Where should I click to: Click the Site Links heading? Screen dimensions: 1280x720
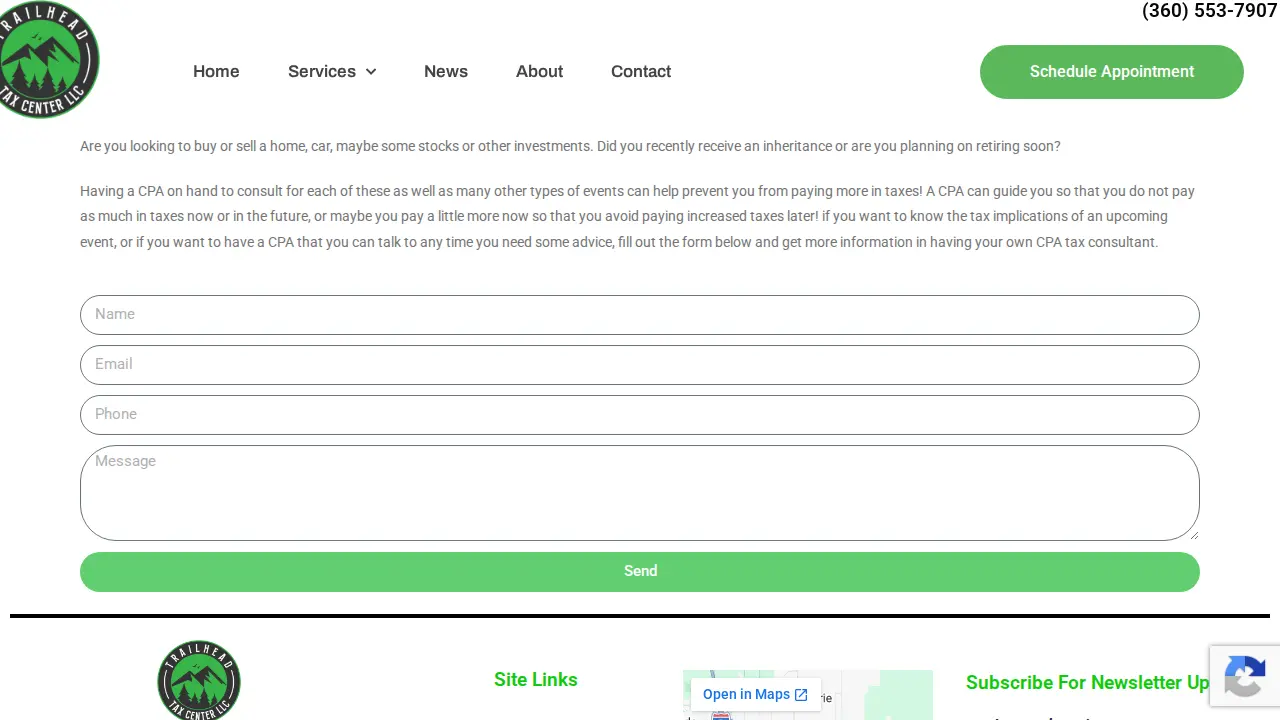536,680
